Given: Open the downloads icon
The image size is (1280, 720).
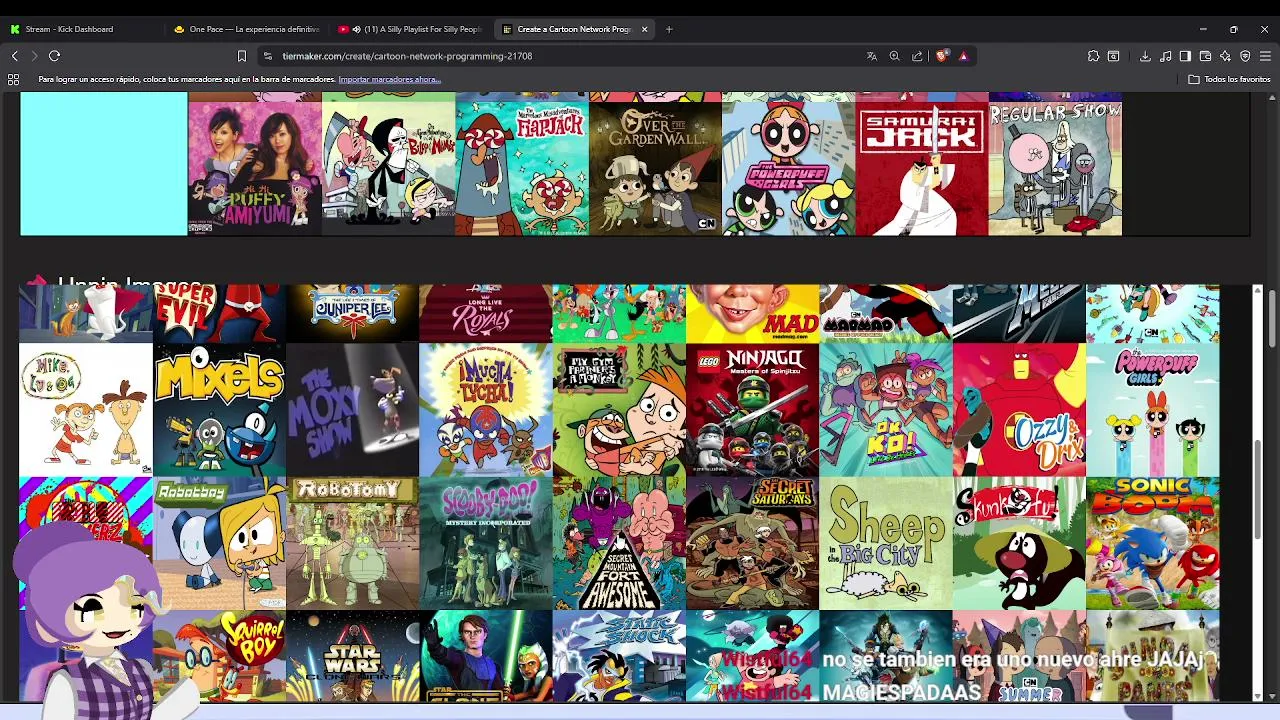Looking at the screenshot, I should tap(1145, 56).
